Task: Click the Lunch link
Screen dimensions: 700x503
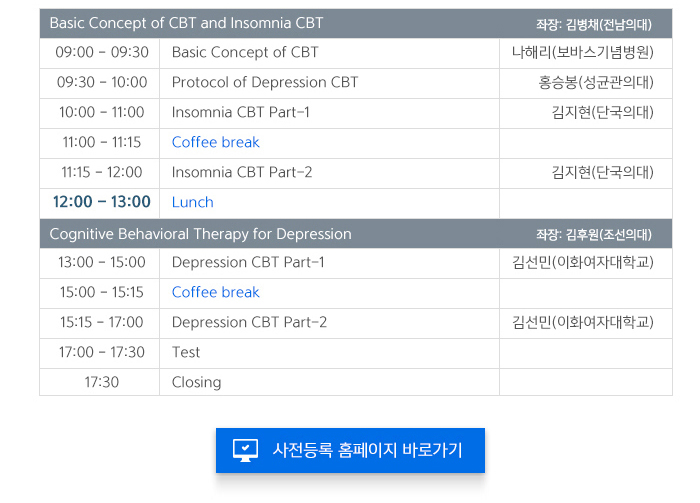Action: (x=192, y=202)
